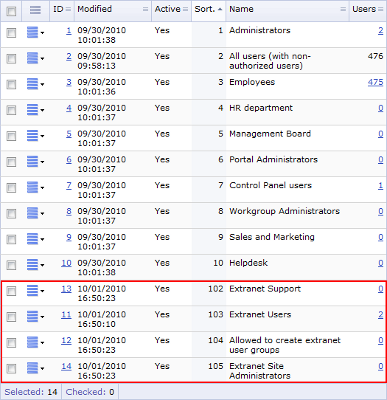Sort by the Users column header
The width and height of the screenshot is (387, 400).
click(x=368, y=10)
